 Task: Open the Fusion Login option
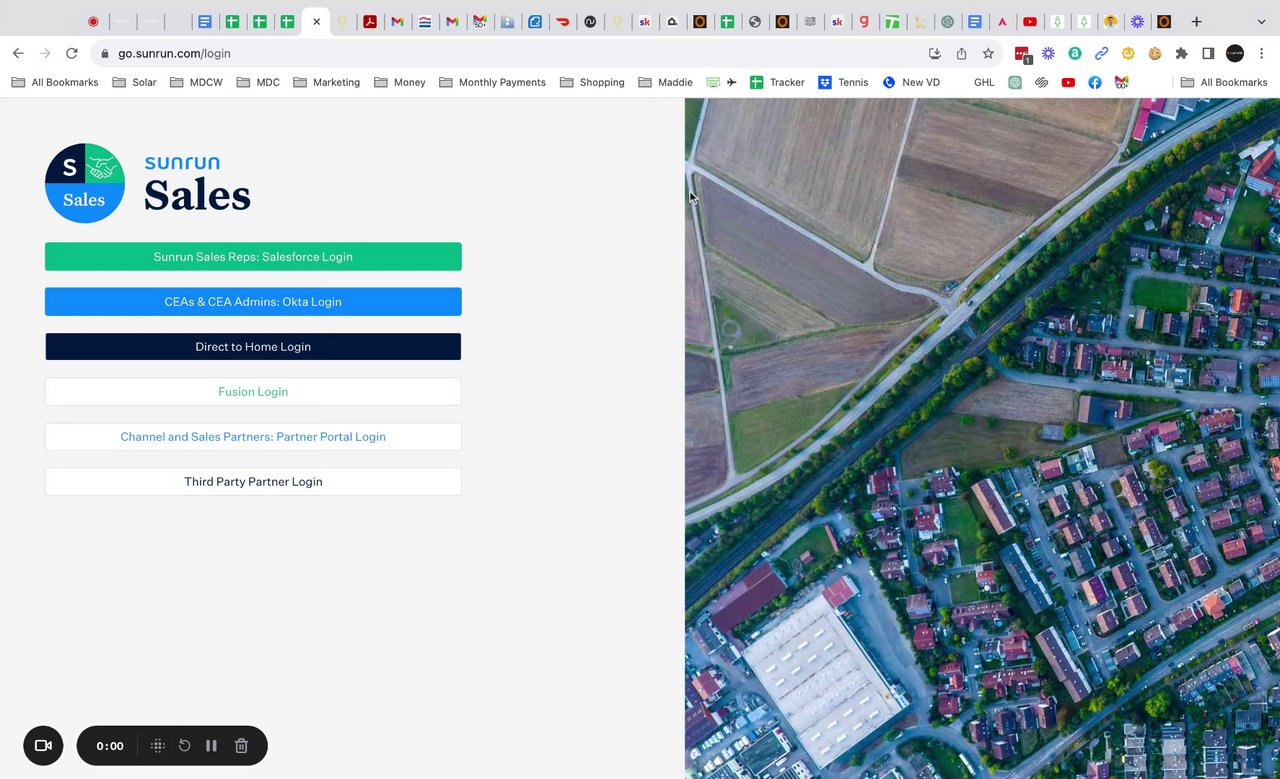click(x=253, y=392)
